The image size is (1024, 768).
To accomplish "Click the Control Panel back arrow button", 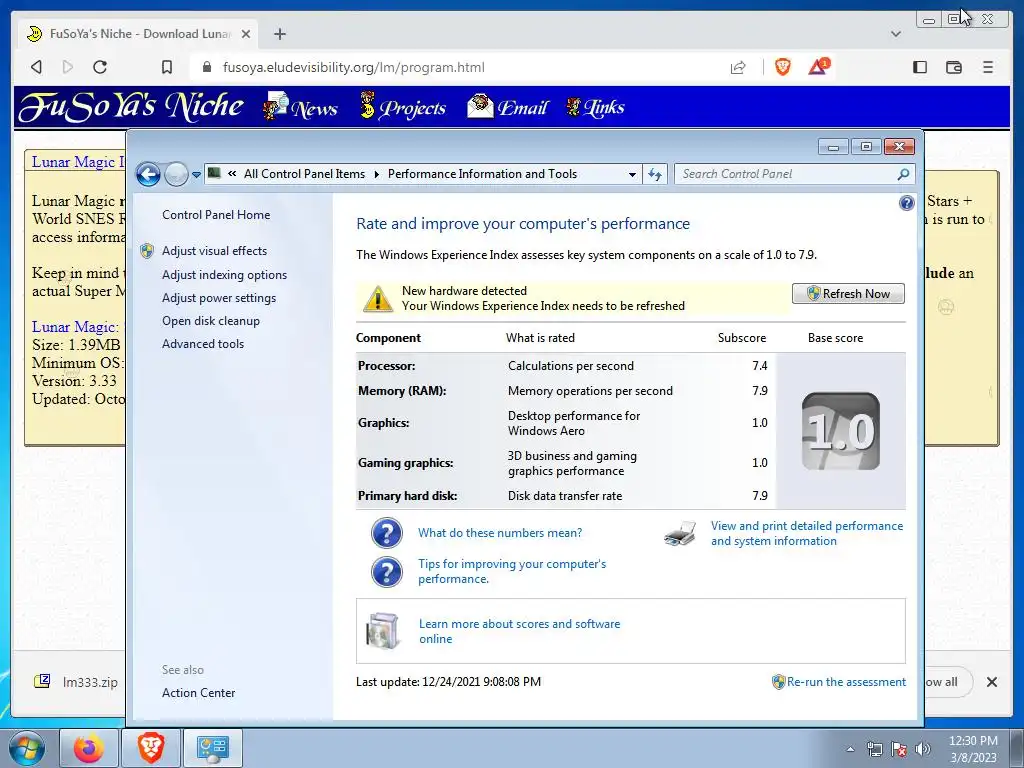I will [x=148, y=174].
